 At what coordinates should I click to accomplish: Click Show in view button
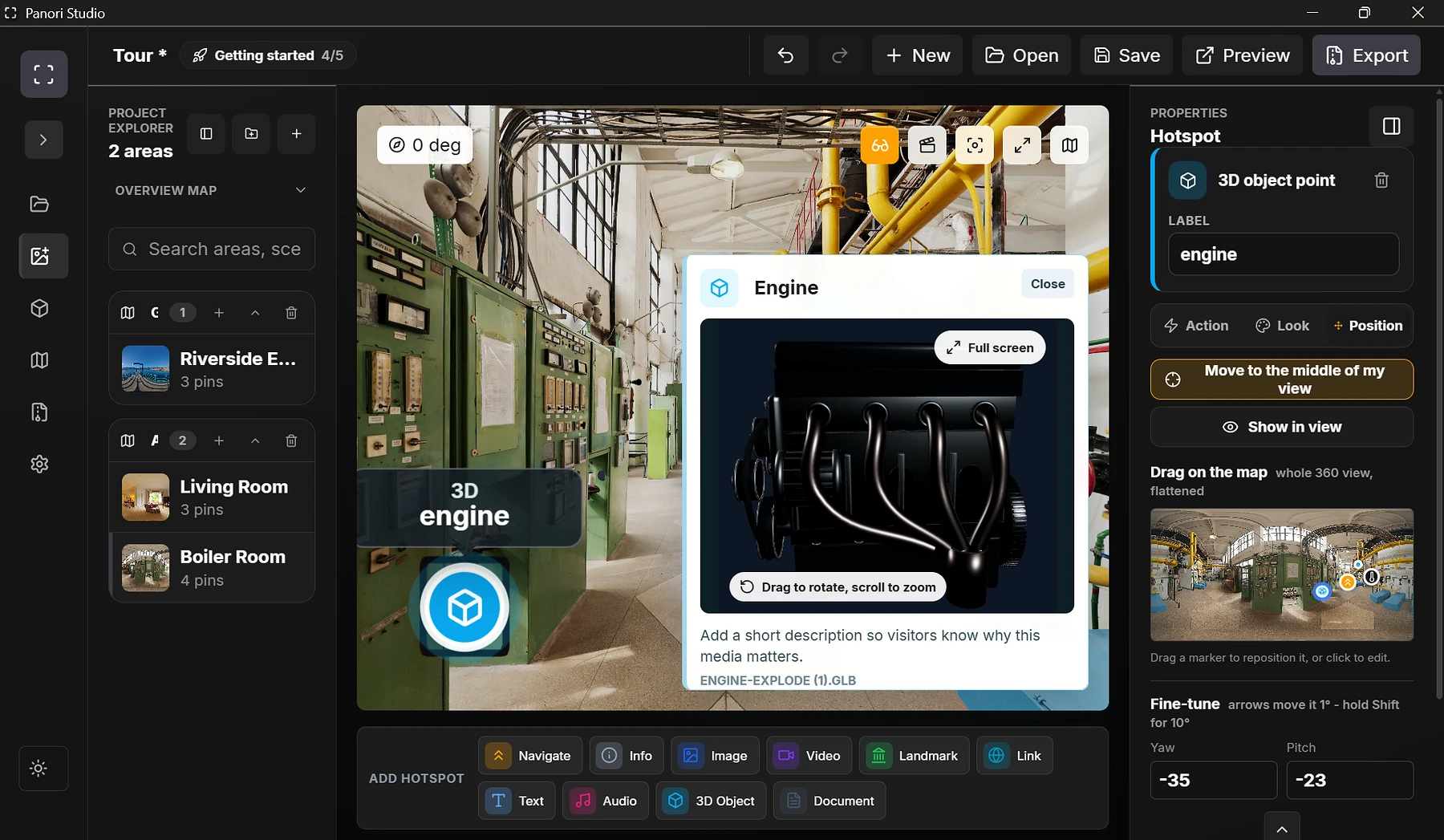(x=1282, y=427)
